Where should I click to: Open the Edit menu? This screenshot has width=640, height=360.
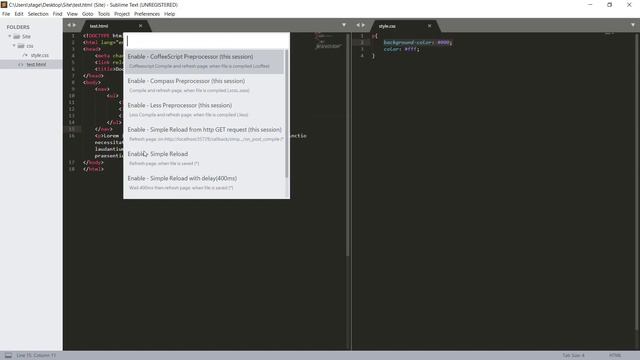tap(19, 14)
